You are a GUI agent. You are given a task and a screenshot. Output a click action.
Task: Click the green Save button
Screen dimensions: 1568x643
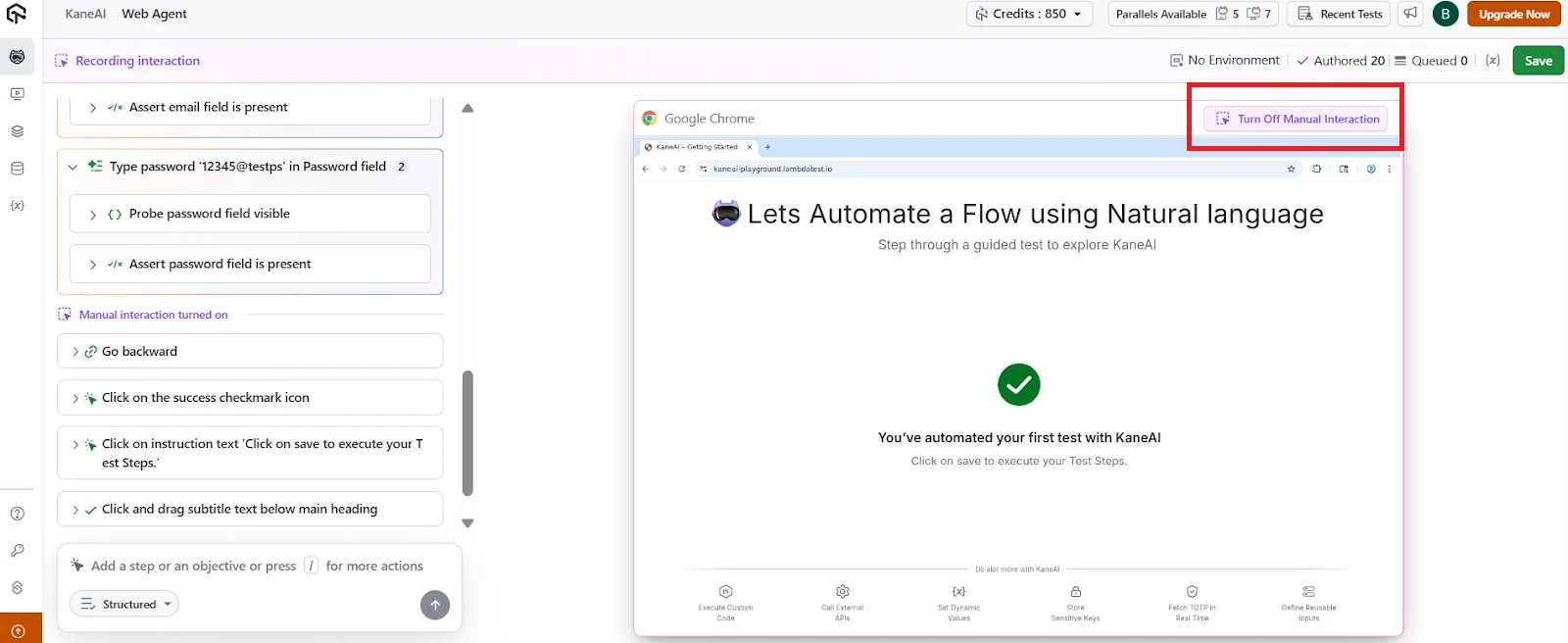1538,61
